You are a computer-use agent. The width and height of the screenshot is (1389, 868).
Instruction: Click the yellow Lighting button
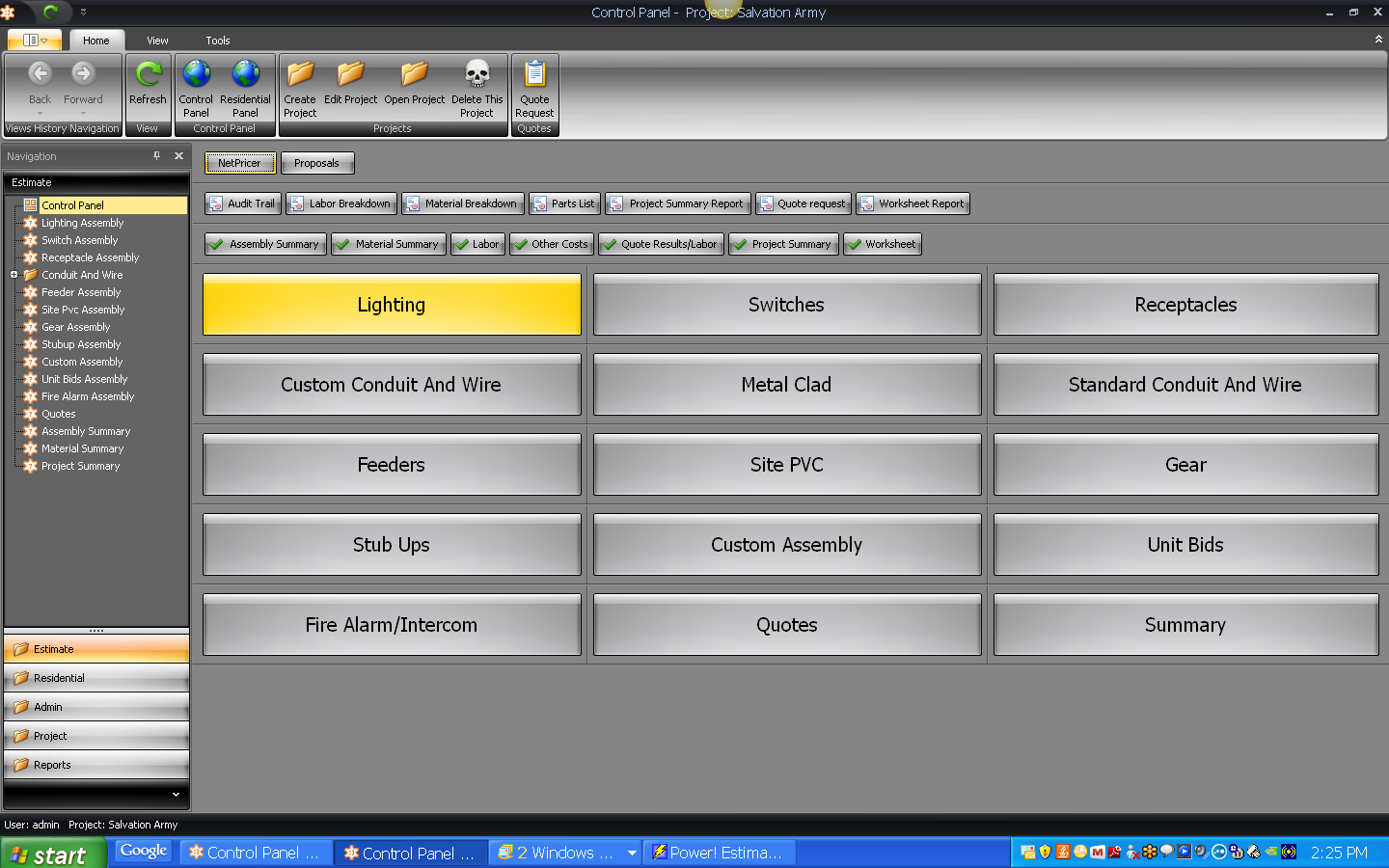click(391, 305)
